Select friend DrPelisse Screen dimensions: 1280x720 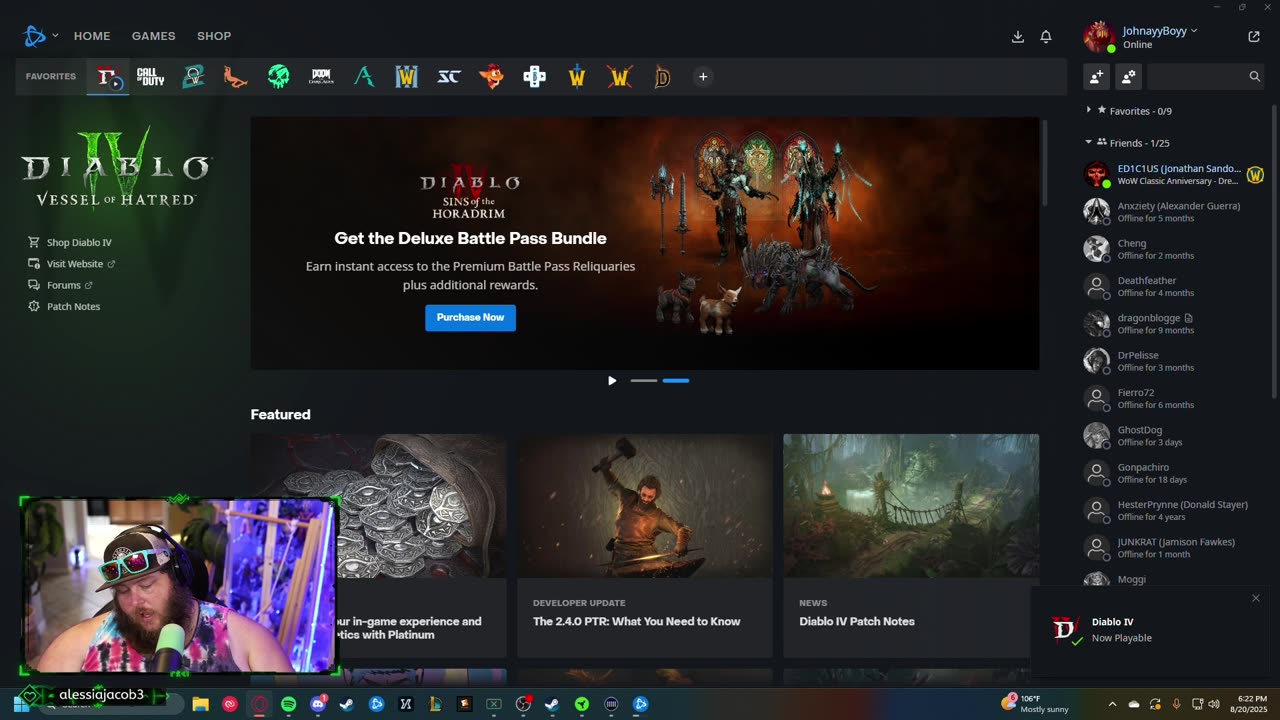tap(1175, 361)
